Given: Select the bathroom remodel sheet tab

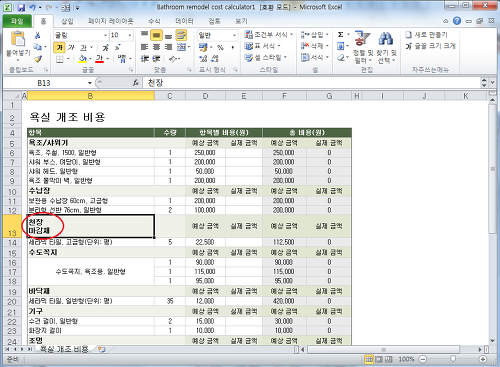Looking at the screenshot, I should point(64,349).
